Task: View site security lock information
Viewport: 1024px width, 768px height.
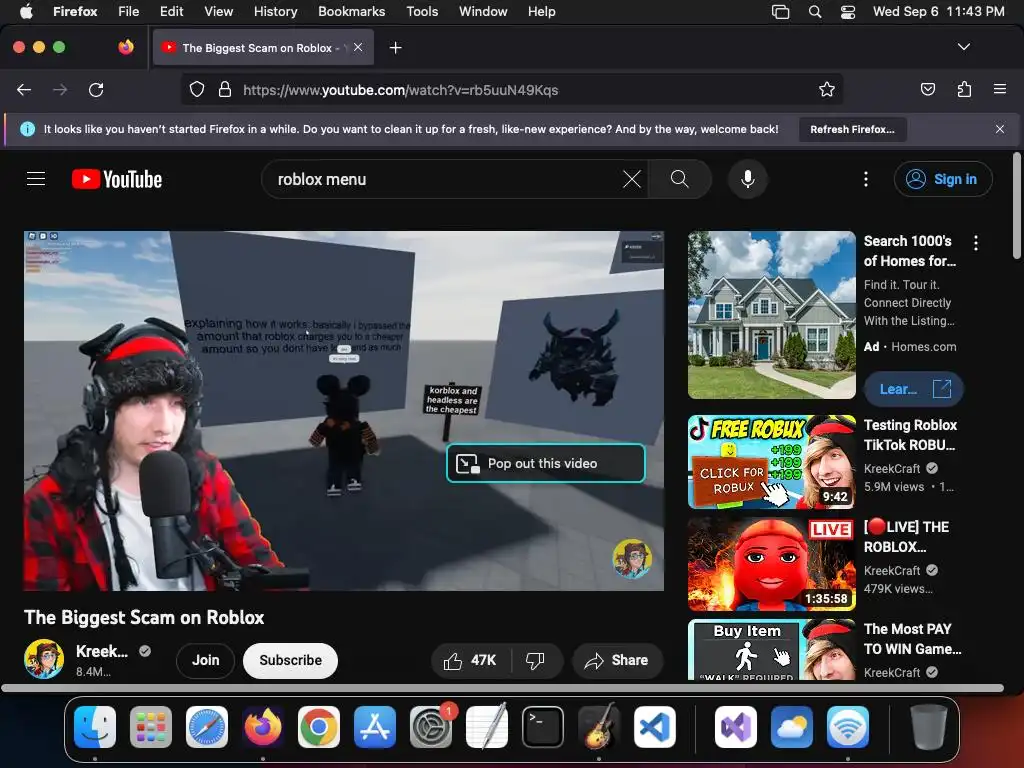Action: click(225, 89)
